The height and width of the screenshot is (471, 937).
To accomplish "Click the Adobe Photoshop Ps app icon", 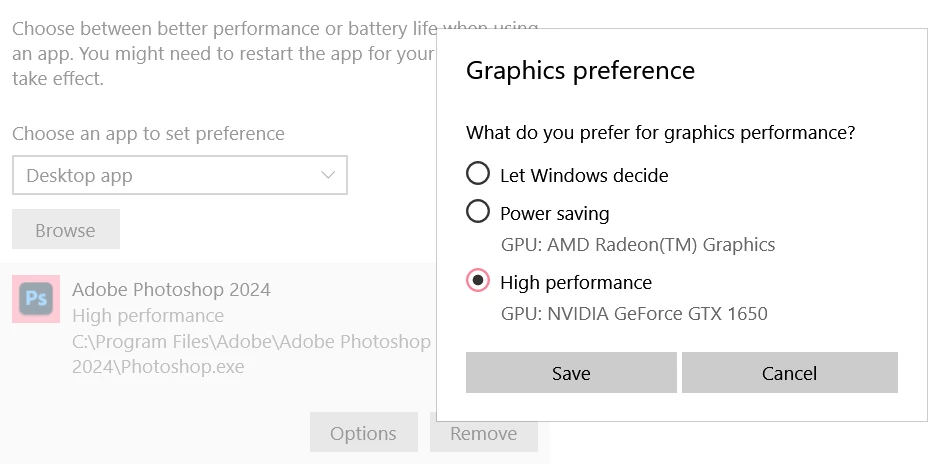I will (x=36, y=299).
